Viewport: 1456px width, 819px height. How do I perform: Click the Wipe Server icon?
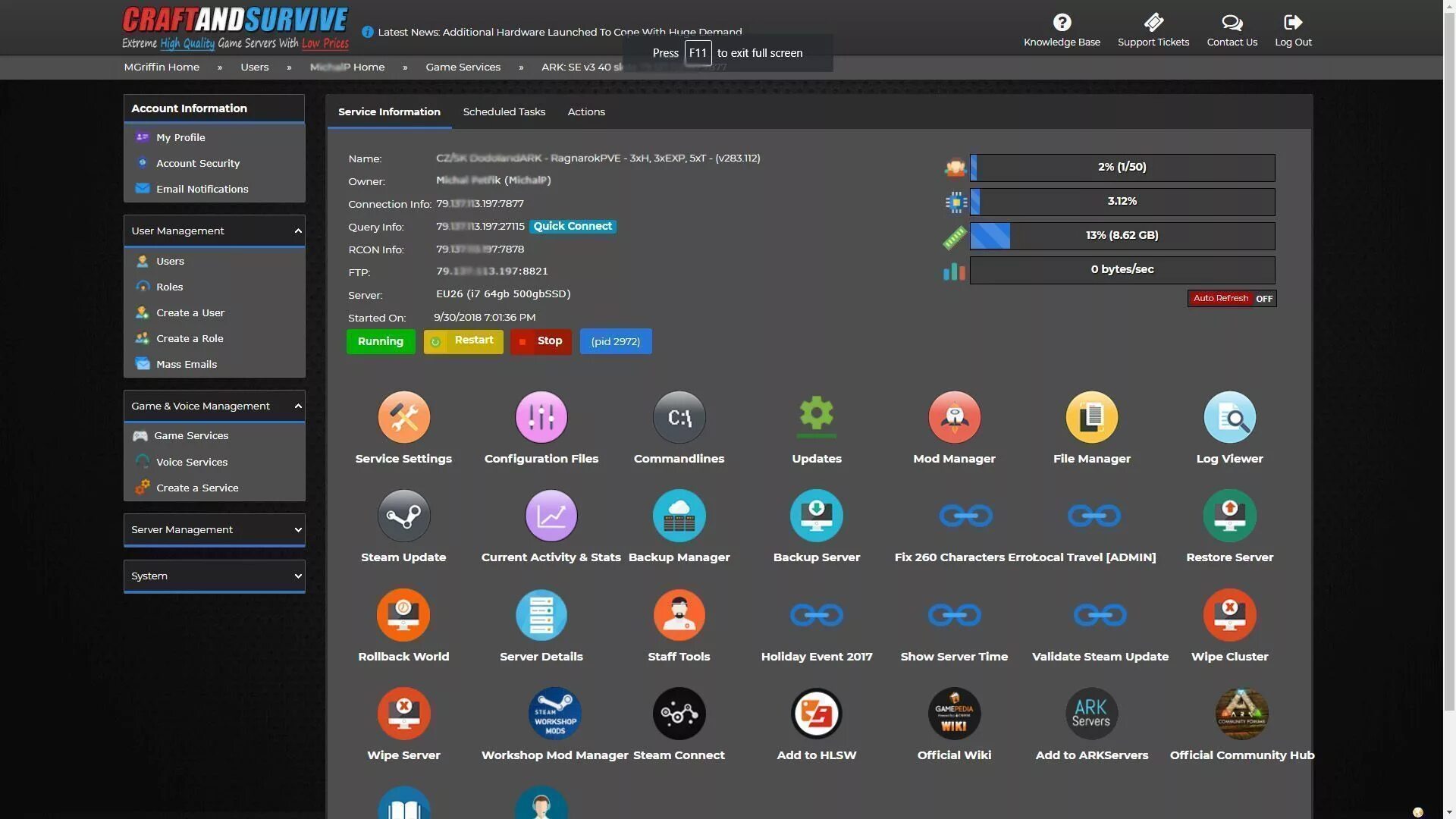click(x=403, y=714)
